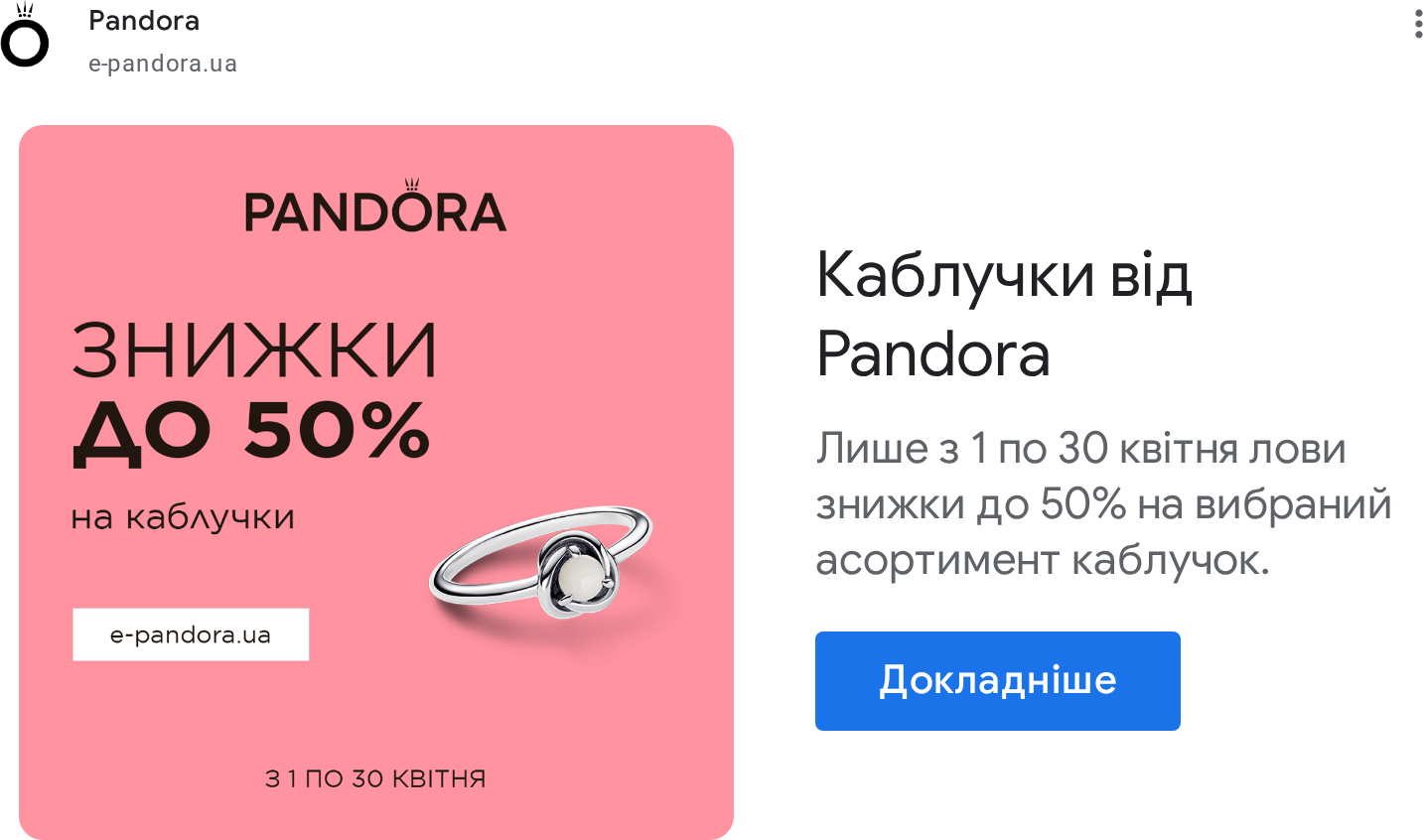
Task: Click the white e-pandora.ua button in banner
Action: [x=191, y=634]
